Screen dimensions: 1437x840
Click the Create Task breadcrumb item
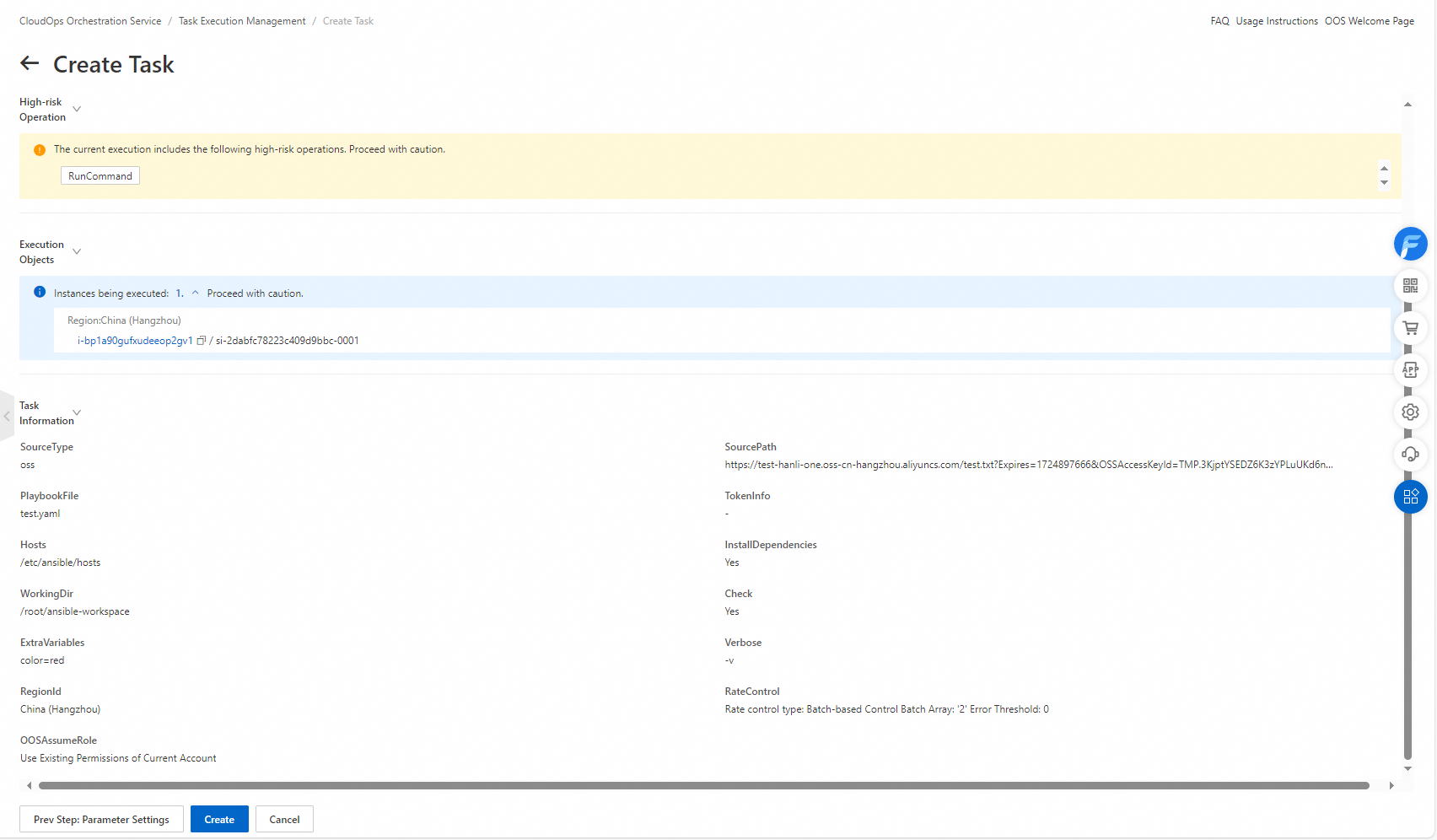pyautogui.click(x=348, y=21)
